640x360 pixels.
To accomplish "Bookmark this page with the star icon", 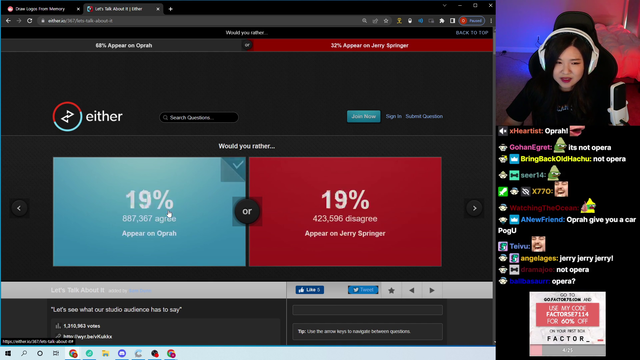I will pos(386,21).
